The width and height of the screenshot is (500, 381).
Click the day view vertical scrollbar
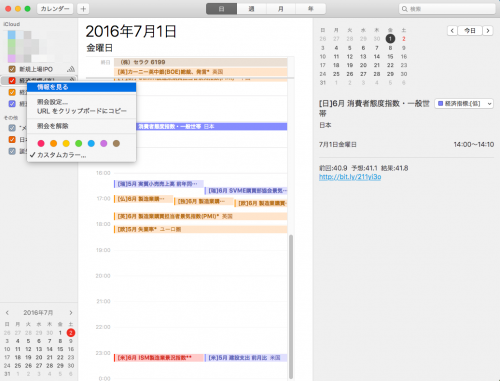pyautogui.click(x=291, y=307)
